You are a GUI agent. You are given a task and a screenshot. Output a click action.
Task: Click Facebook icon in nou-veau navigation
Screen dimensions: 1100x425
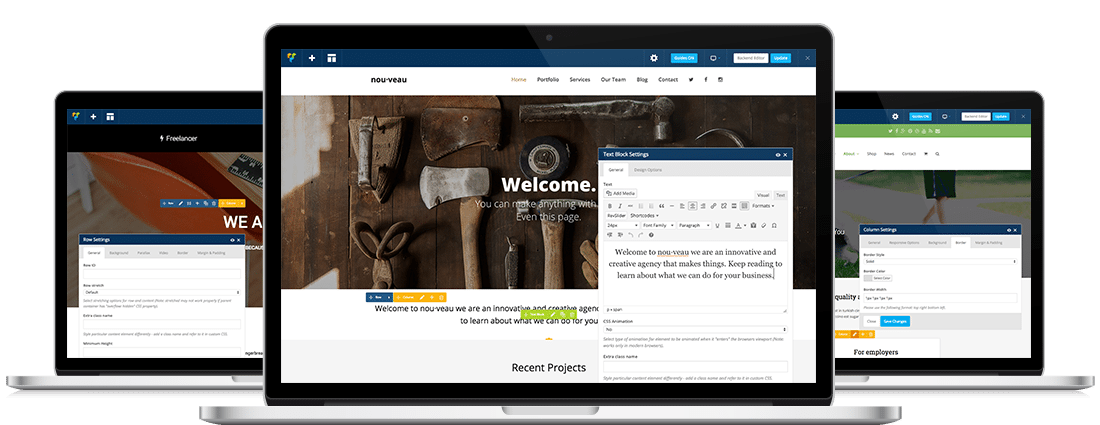tap(705, 79)
